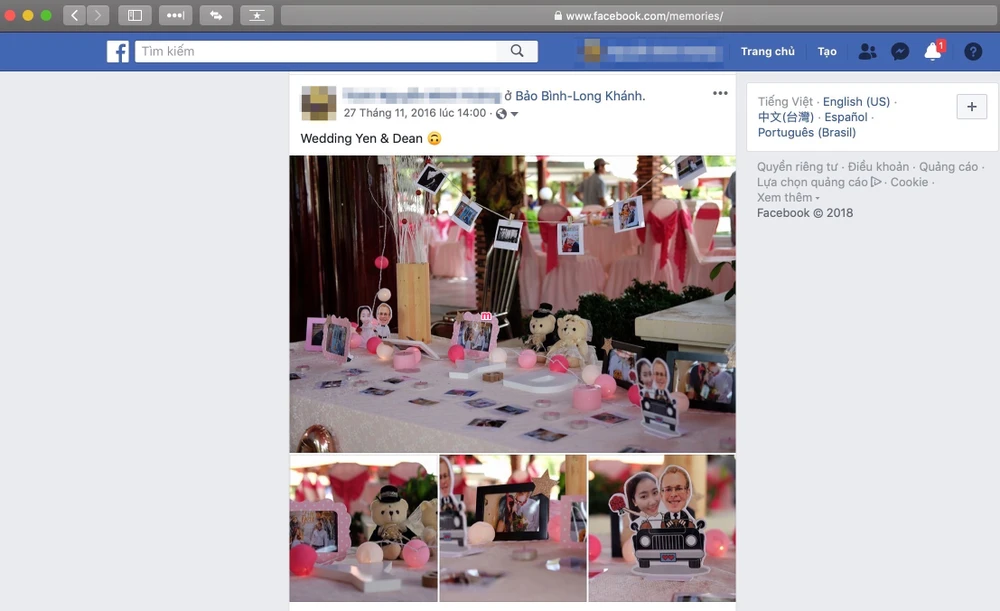This screenshot has width=1000, height=611.
Task: Open the teddy bear thumbnail photo
Action: (364, 528)
